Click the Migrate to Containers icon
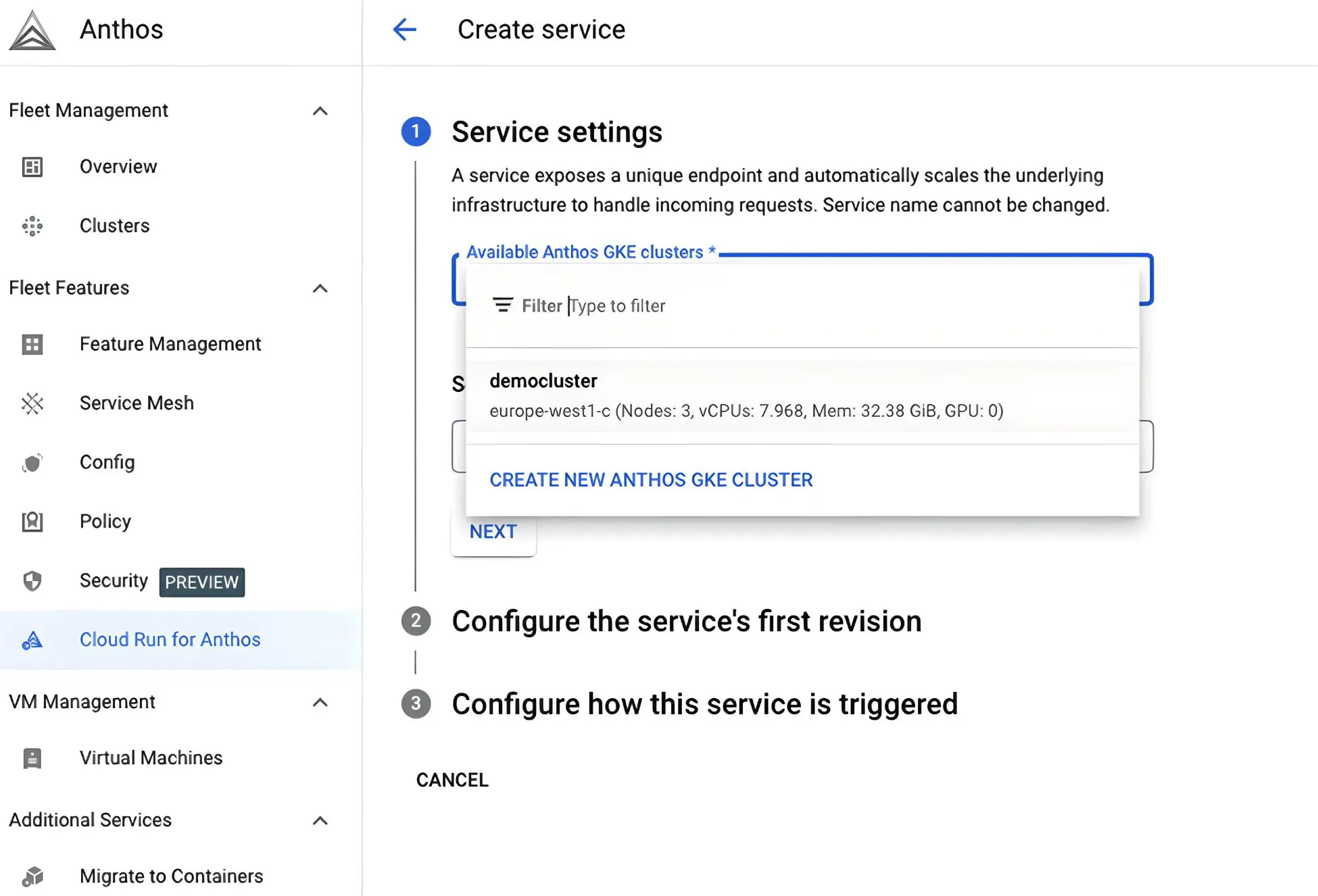The image size is (1318, 896). point(32,876)
